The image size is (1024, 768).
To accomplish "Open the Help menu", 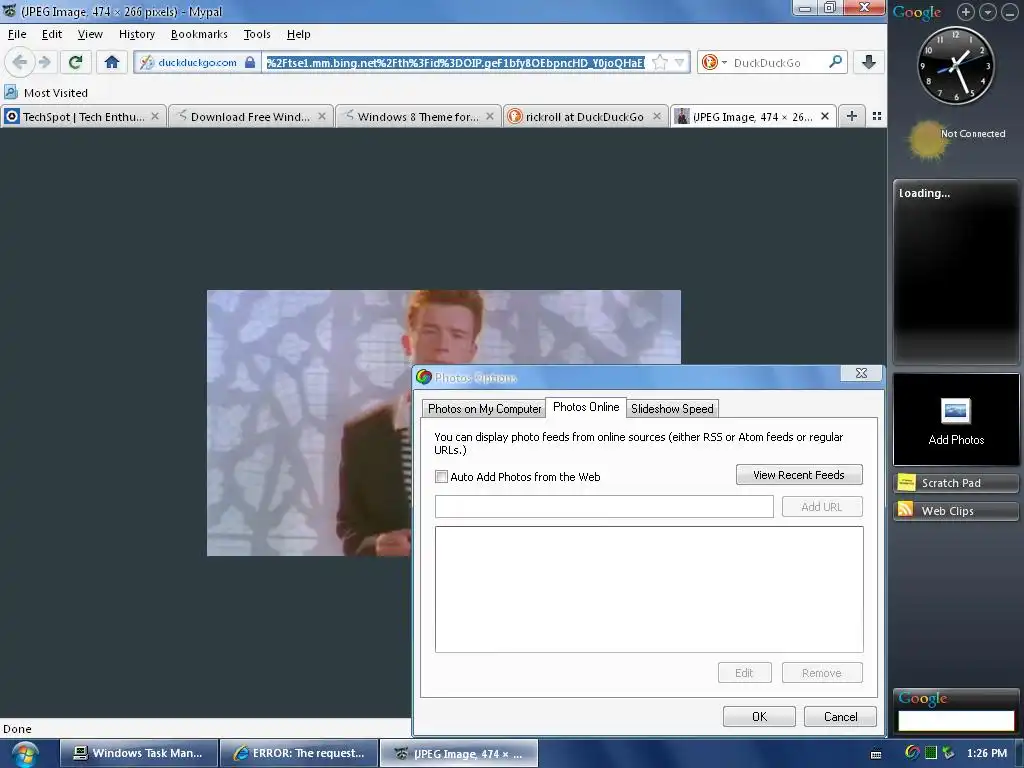I will point(298,34).
